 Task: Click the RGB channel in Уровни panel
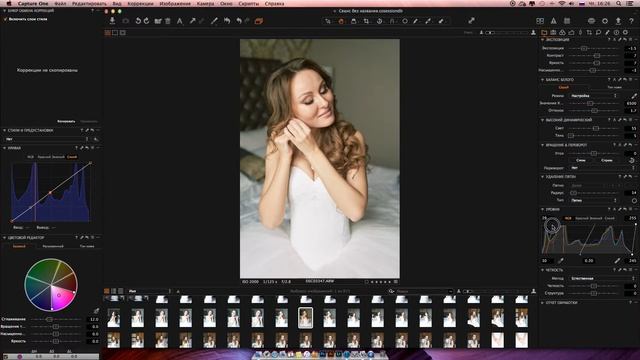tap(568, 218)
